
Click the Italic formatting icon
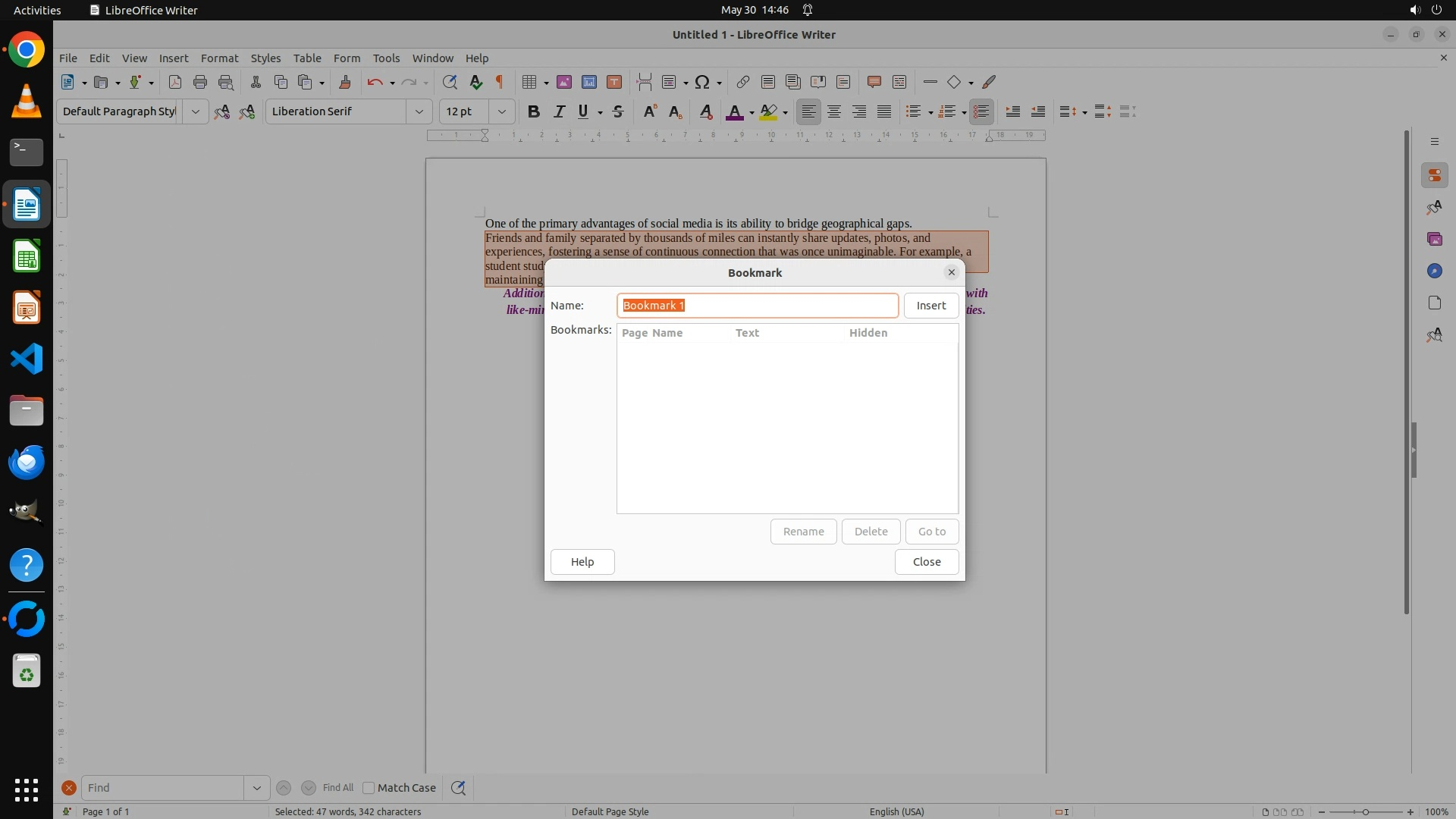click(x=559, y=111)
